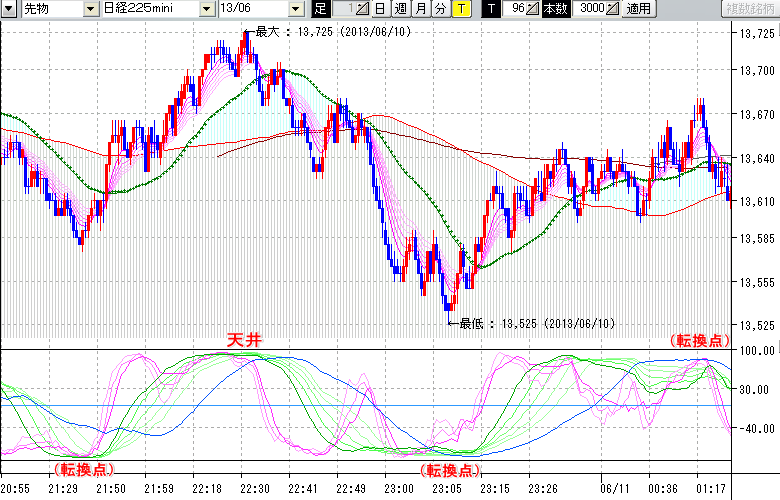This screenshot has width=780, height=500.
Task: Switch to weekly 週 chart timeframe
Action: pyautogui.click(x=400, y=9)
